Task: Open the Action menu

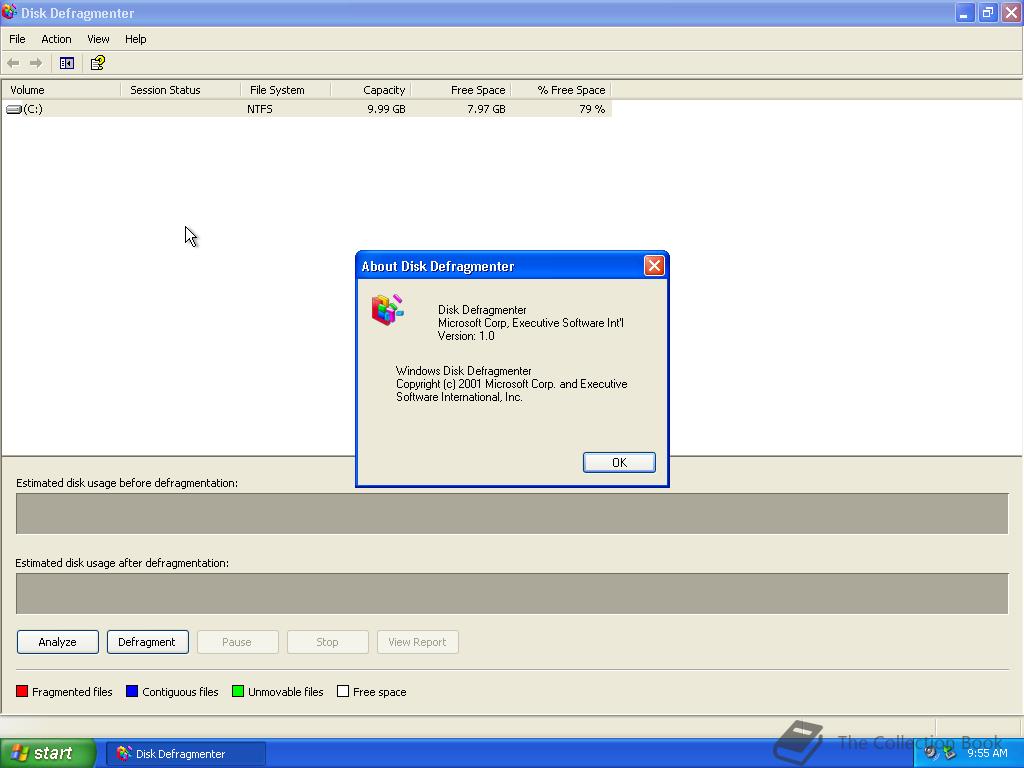Action: click(56, 39)
